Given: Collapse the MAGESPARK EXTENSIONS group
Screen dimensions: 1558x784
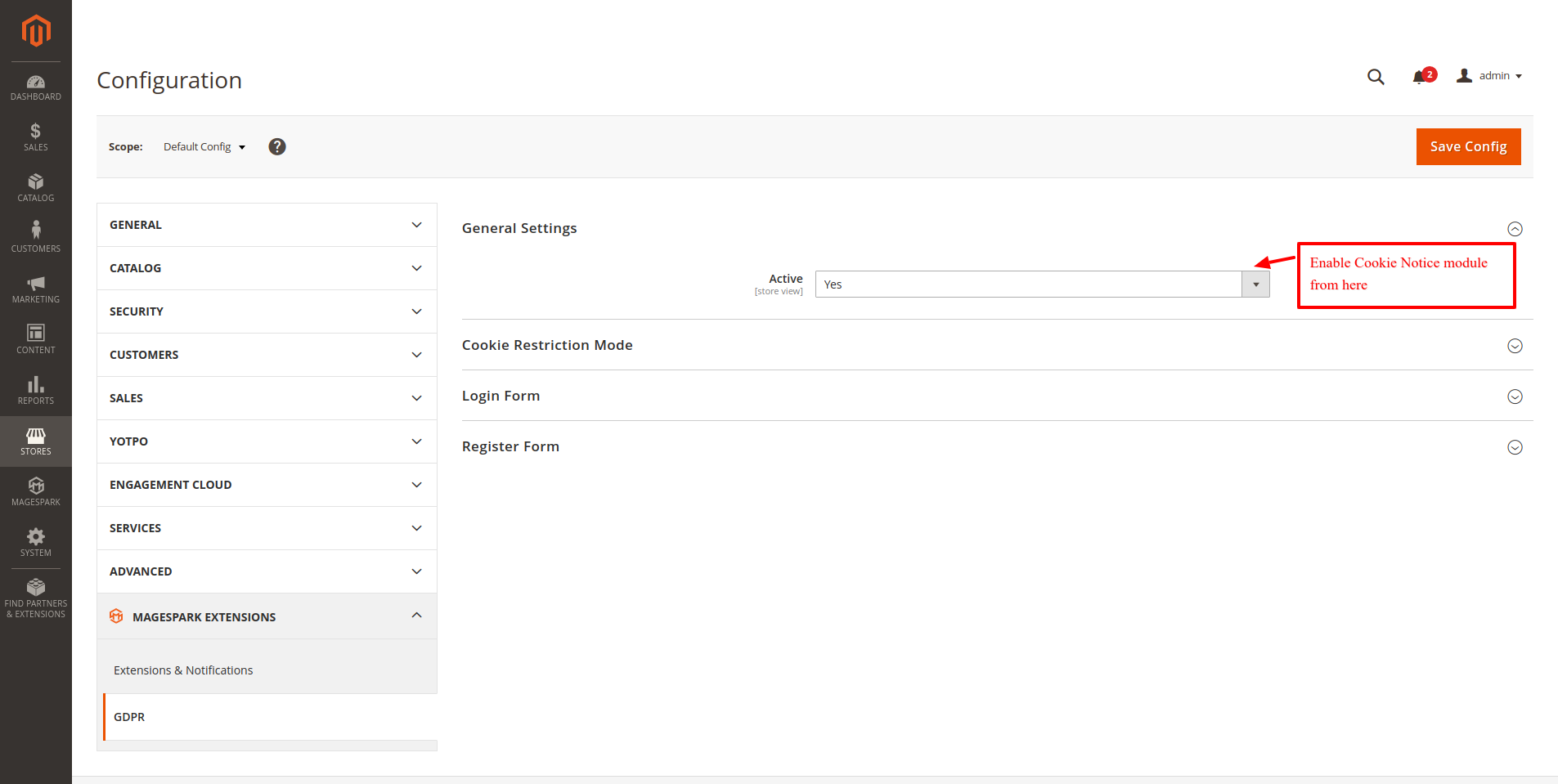Looking at the screenshot, I should 267,616.
